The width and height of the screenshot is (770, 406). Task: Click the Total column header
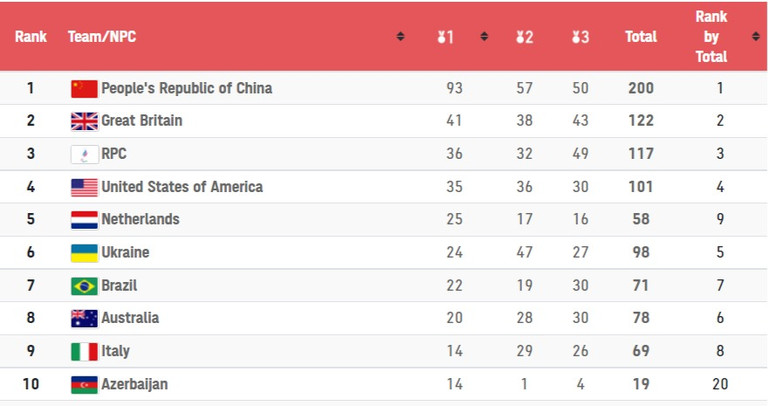pos(641,37)
